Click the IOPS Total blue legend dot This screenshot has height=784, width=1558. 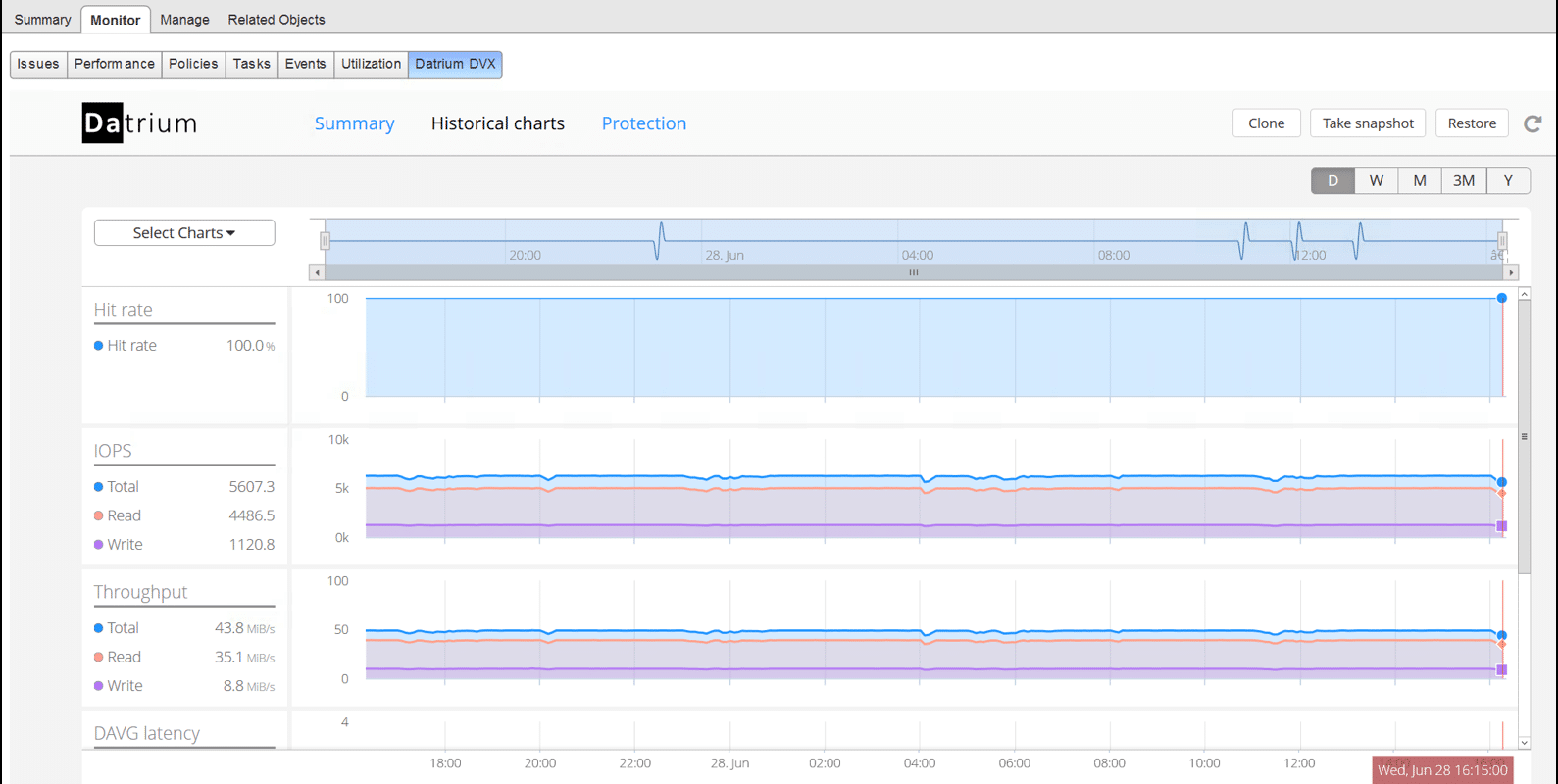point(98,487)
